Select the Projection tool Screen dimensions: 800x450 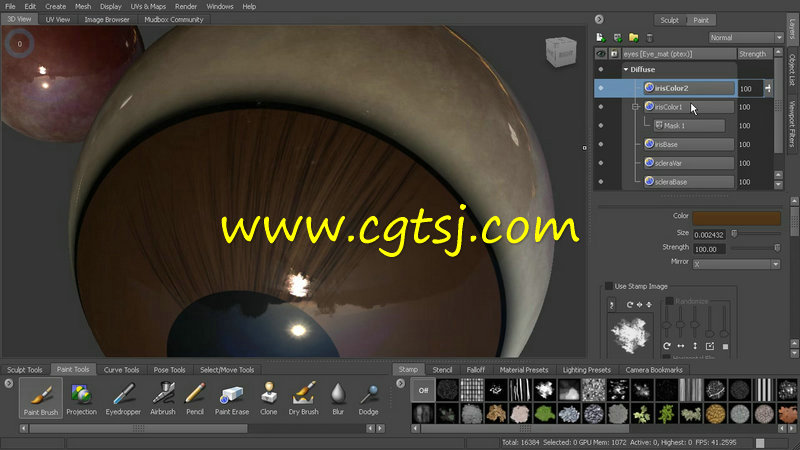81,398
